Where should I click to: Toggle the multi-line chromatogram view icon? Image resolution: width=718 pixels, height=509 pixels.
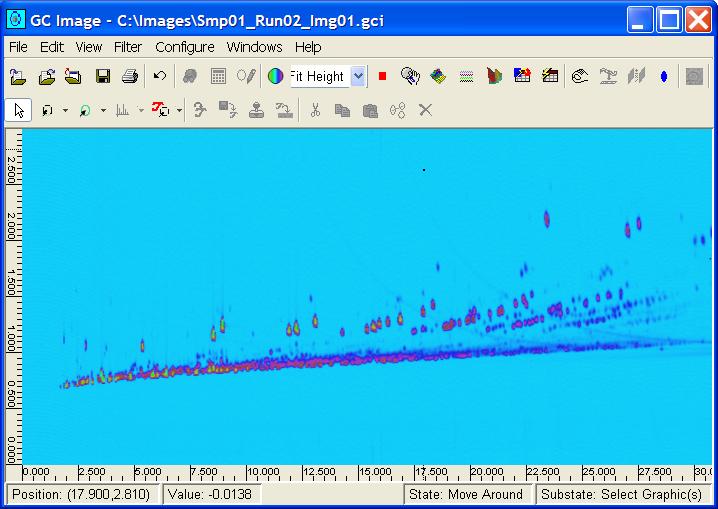pos(466,76)
